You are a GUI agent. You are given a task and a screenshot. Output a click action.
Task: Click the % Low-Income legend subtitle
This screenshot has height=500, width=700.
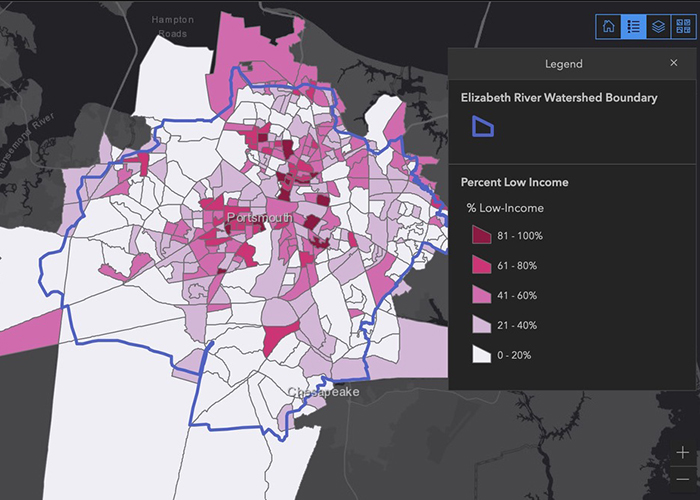click(x=506, y=208)
